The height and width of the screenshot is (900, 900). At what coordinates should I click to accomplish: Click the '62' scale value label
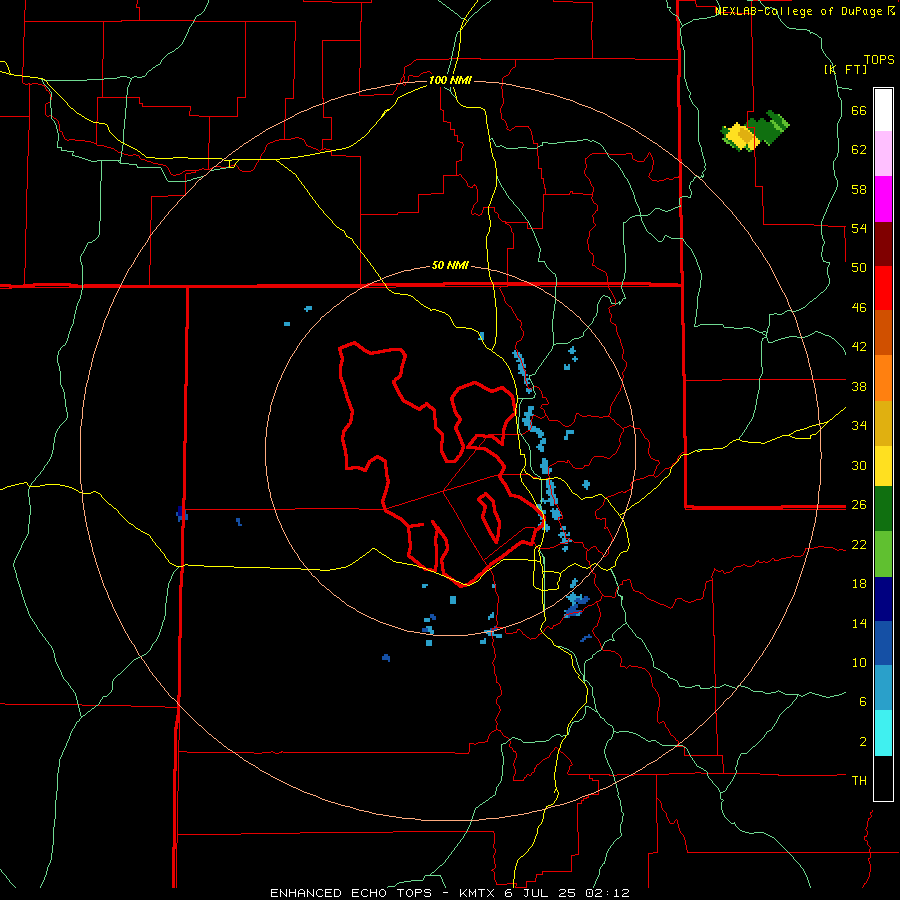pos(859,149)
